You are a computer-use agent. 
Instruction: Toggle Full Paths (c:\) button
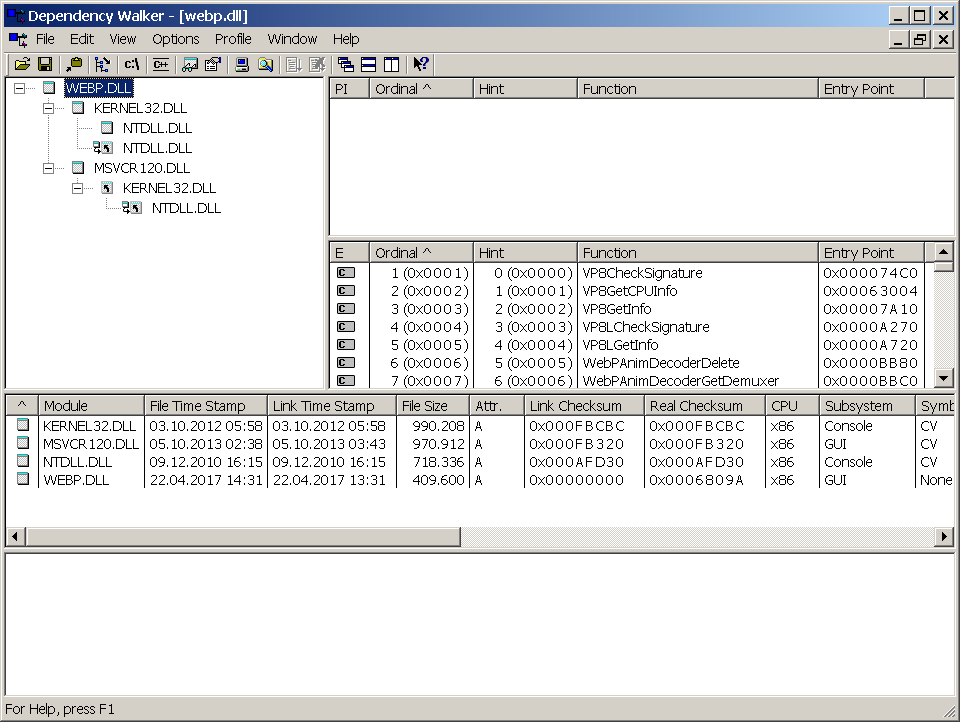[132, 65]
